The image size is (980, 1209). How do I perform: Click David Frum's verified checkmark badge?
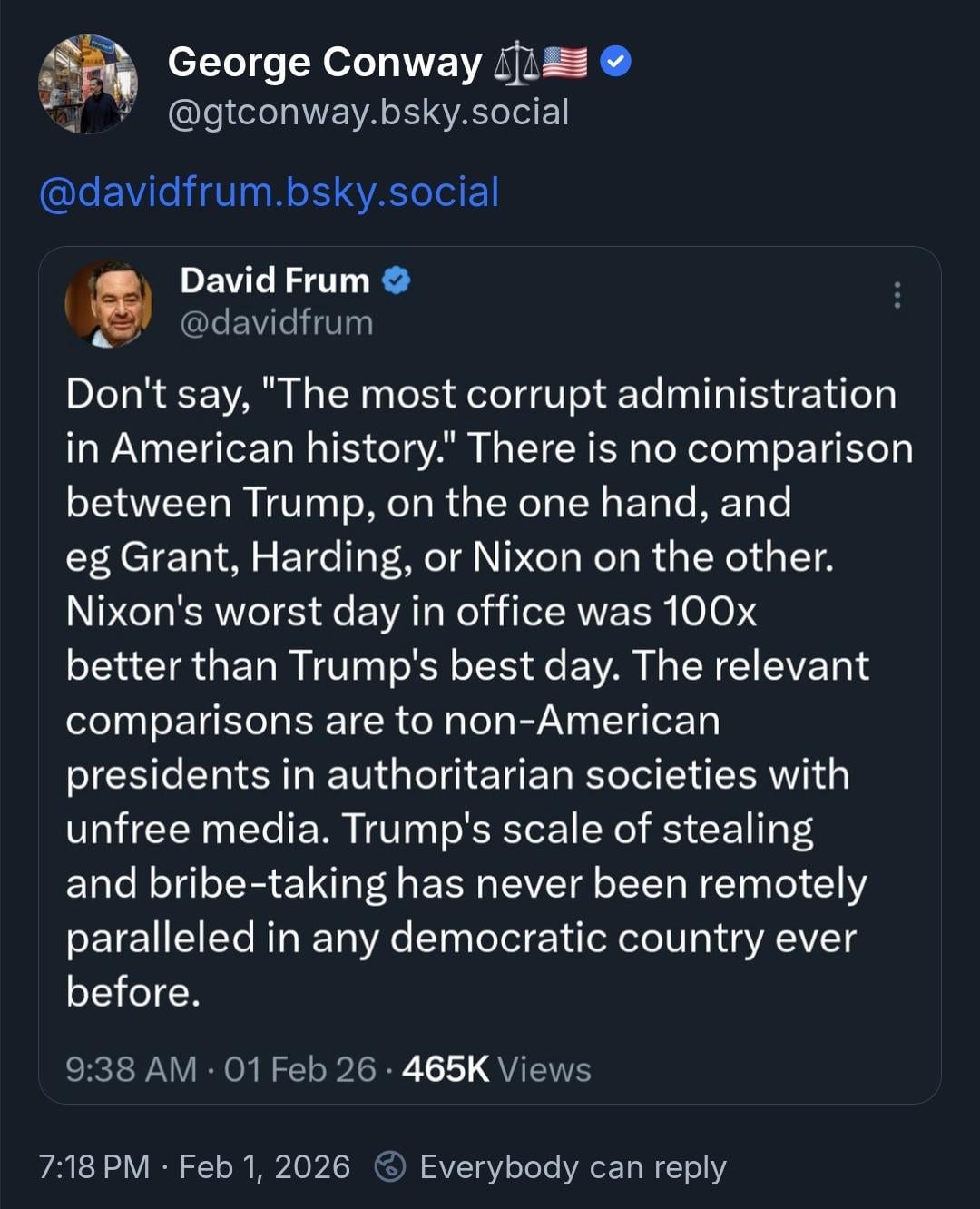396,280
